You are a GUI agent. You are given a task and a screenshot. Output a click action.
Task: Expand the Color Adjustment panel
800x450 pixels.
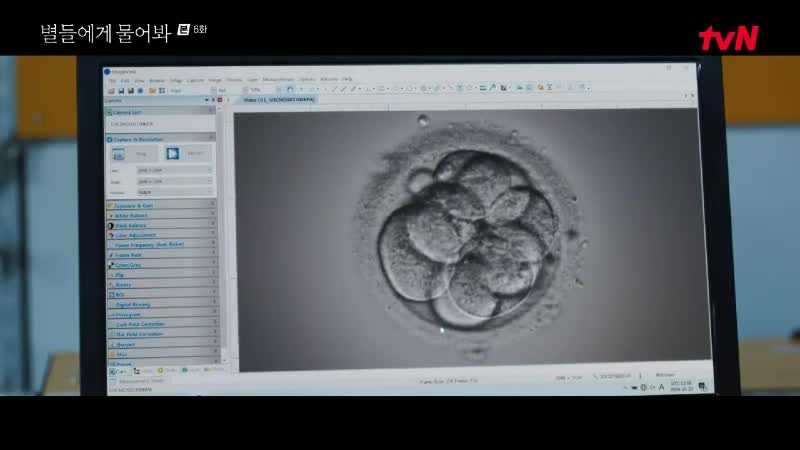click(x=162, y=235)
